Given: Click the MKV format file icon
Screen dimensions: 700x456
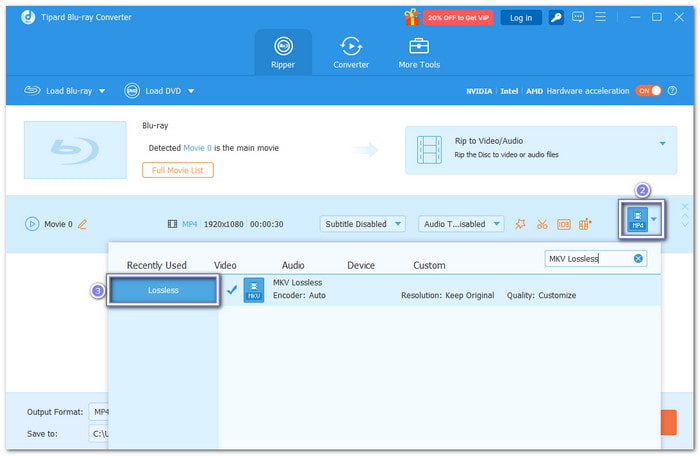Looking at the screenshot, I should (x=254, y=290).
